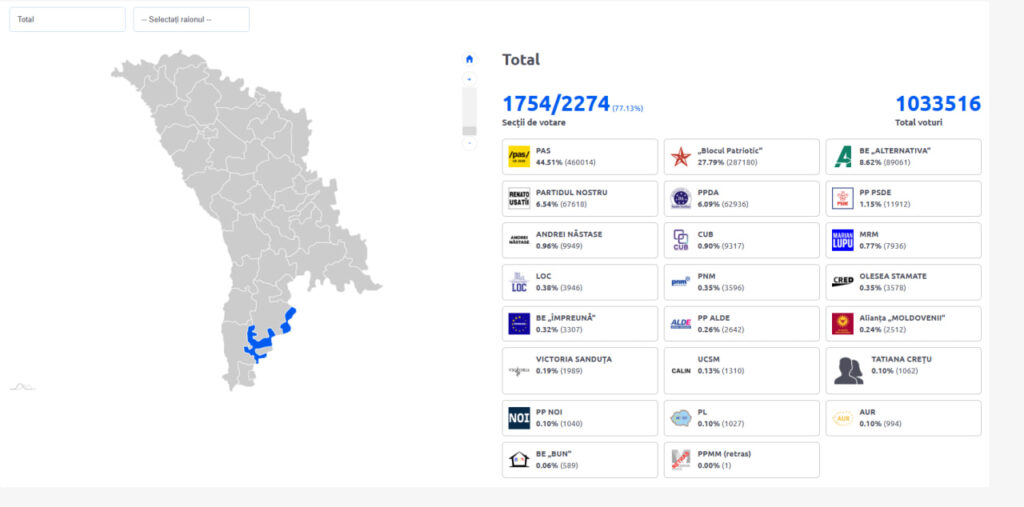Click the map home reset icon

(x=469, y=59)
